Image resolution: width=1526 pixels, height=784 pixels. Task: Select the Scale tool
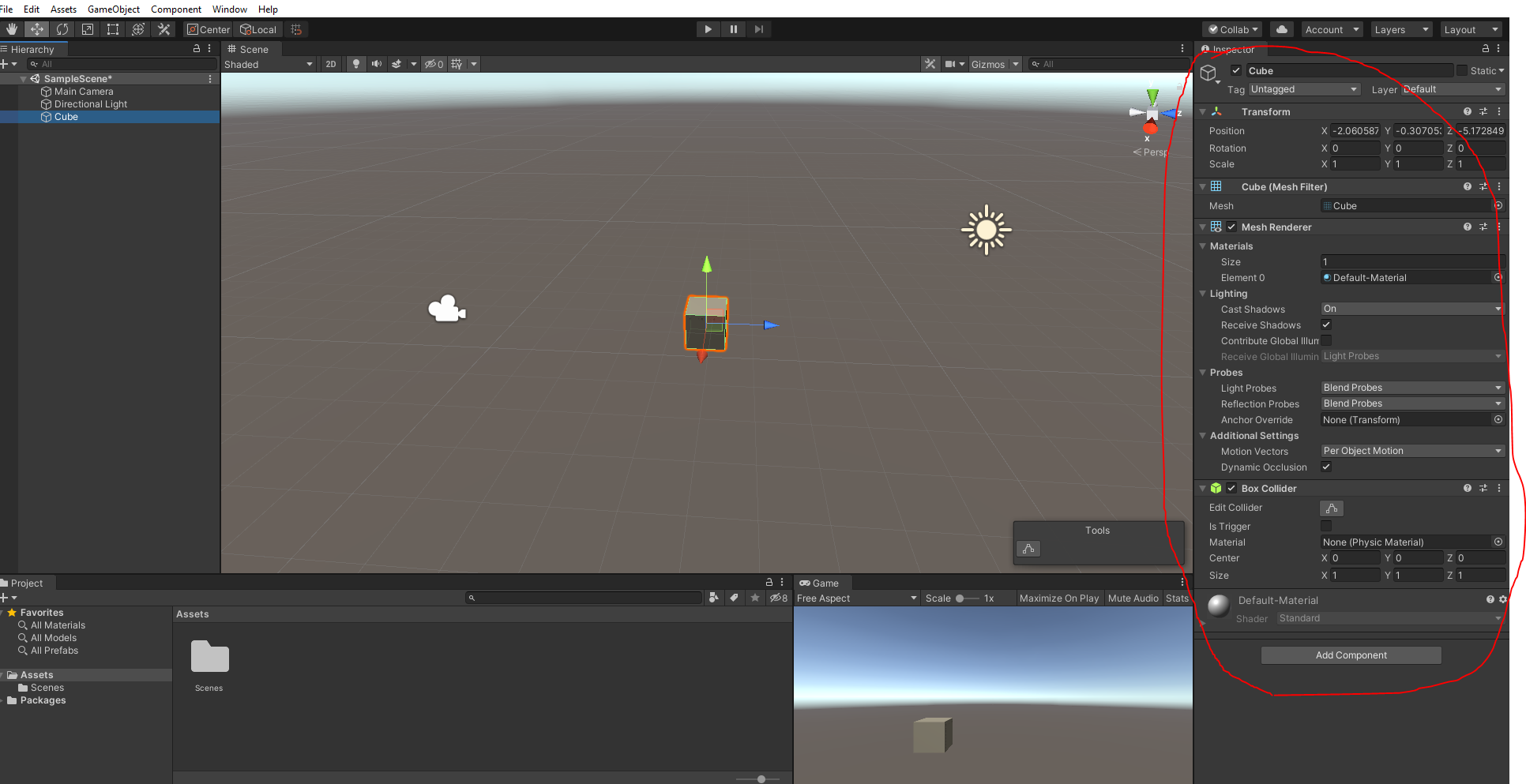[88, 29]
